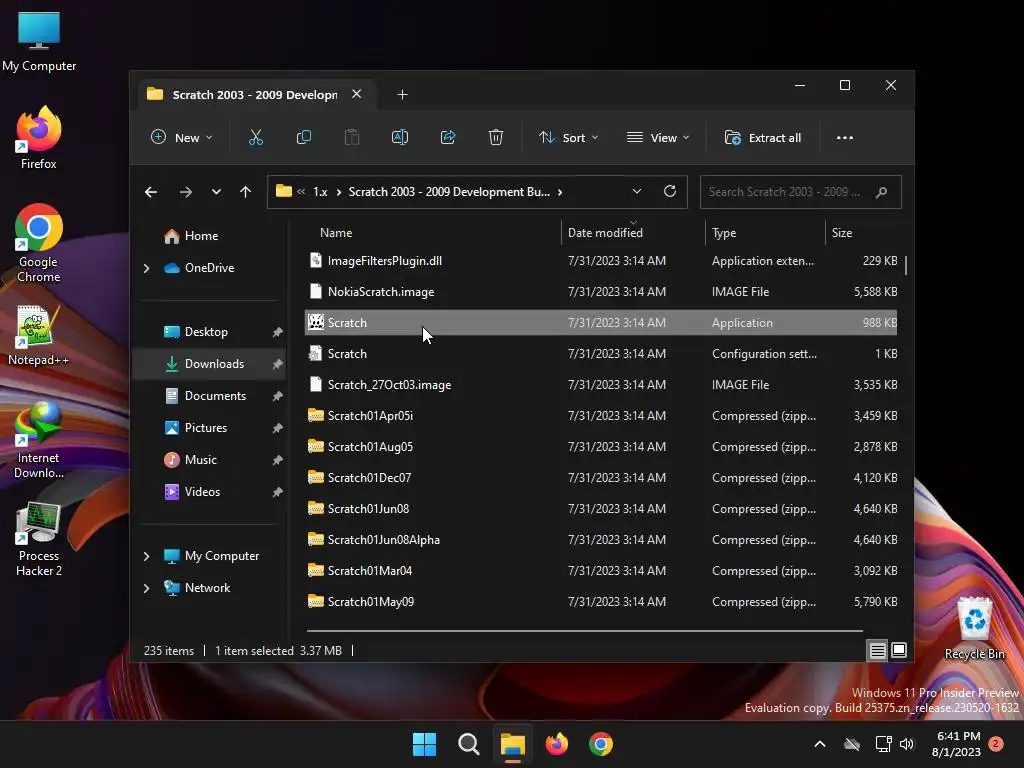Viewport: 1024px width, 768px height.
Task: Open Google Chrome from taskbar
Action: click(601, 744)
